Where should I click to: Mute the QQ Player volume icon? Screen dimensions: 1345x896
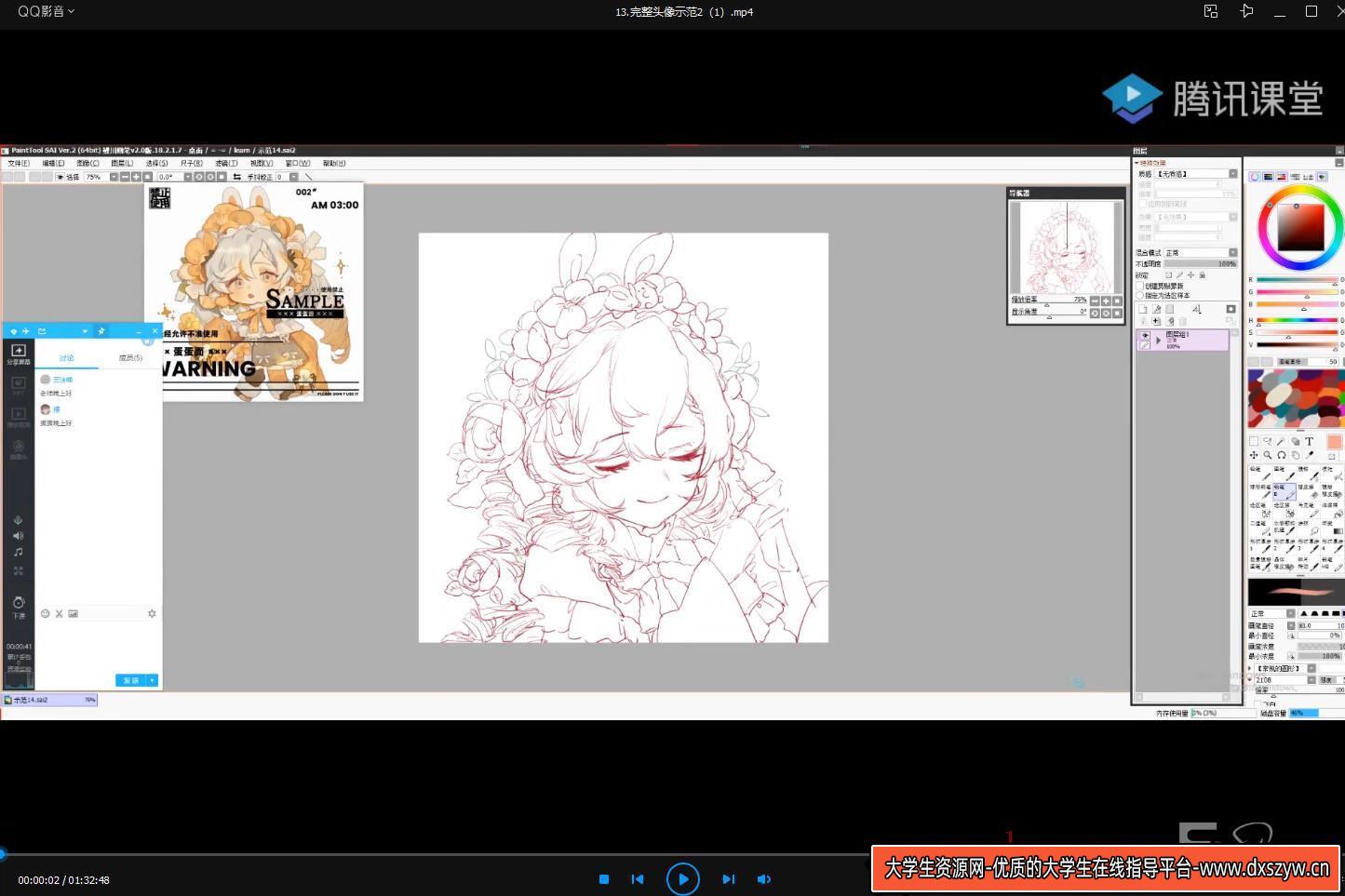point(764,878)
